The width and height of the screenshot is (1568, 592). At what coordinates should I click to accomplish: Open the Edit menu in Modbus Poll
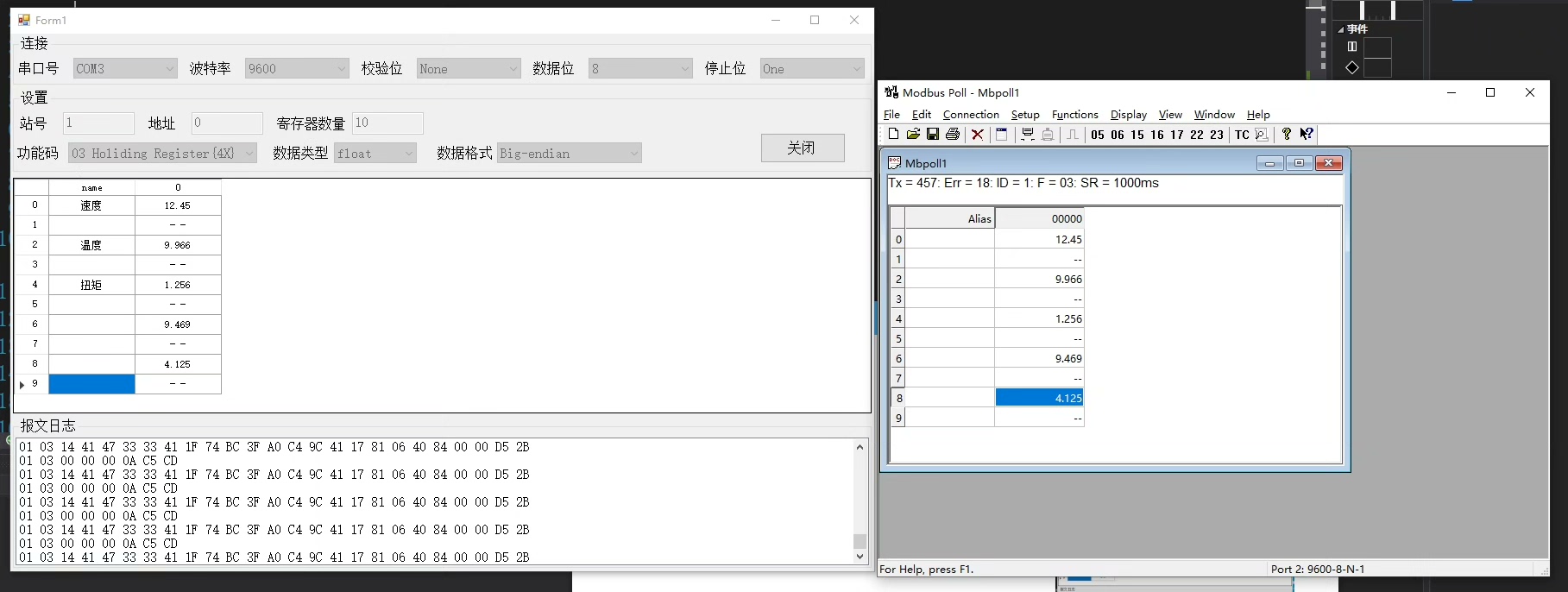922,114
